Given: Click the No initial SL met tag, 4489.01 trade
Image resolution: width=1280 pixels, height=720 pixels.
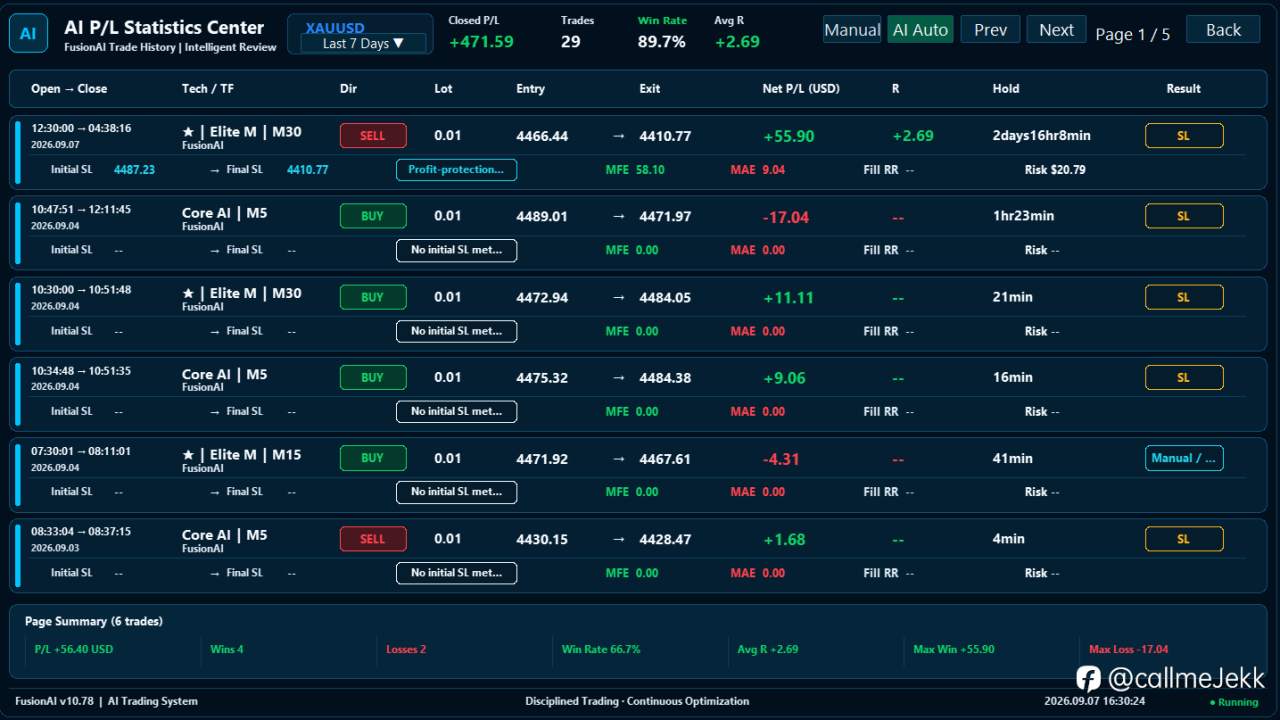Looking at the screenshot, I should [456, 250].
